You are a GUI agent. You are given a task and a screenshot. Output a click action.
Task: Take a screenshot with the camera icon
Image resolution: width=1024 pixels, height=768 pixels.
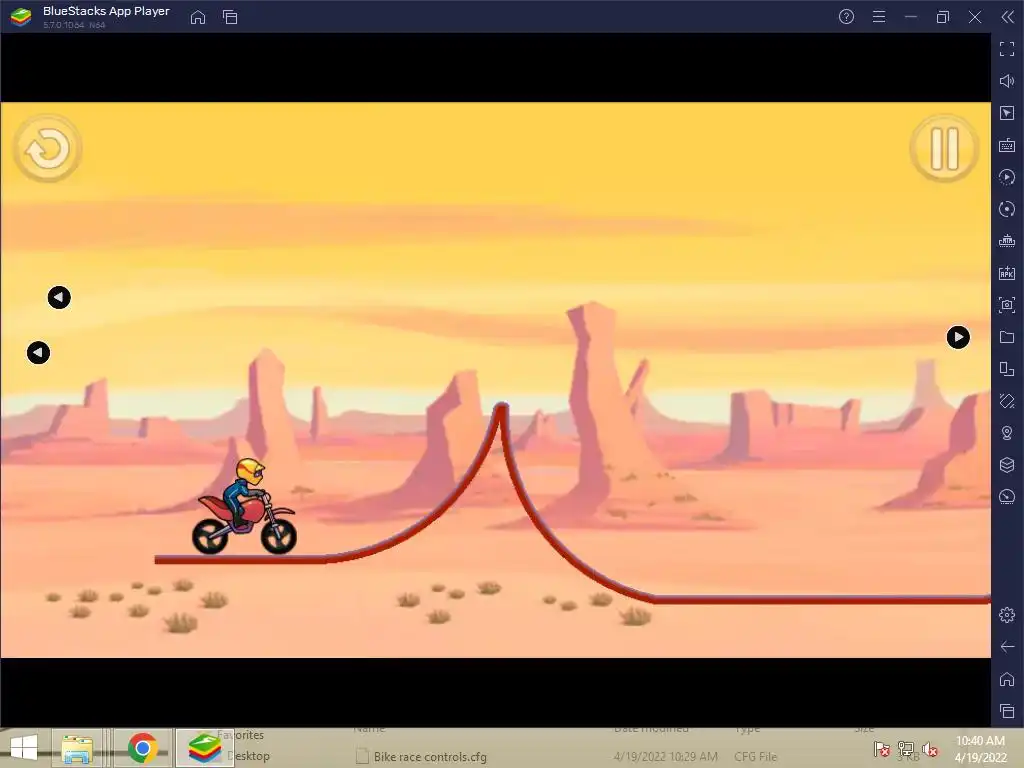(1007, 305)
